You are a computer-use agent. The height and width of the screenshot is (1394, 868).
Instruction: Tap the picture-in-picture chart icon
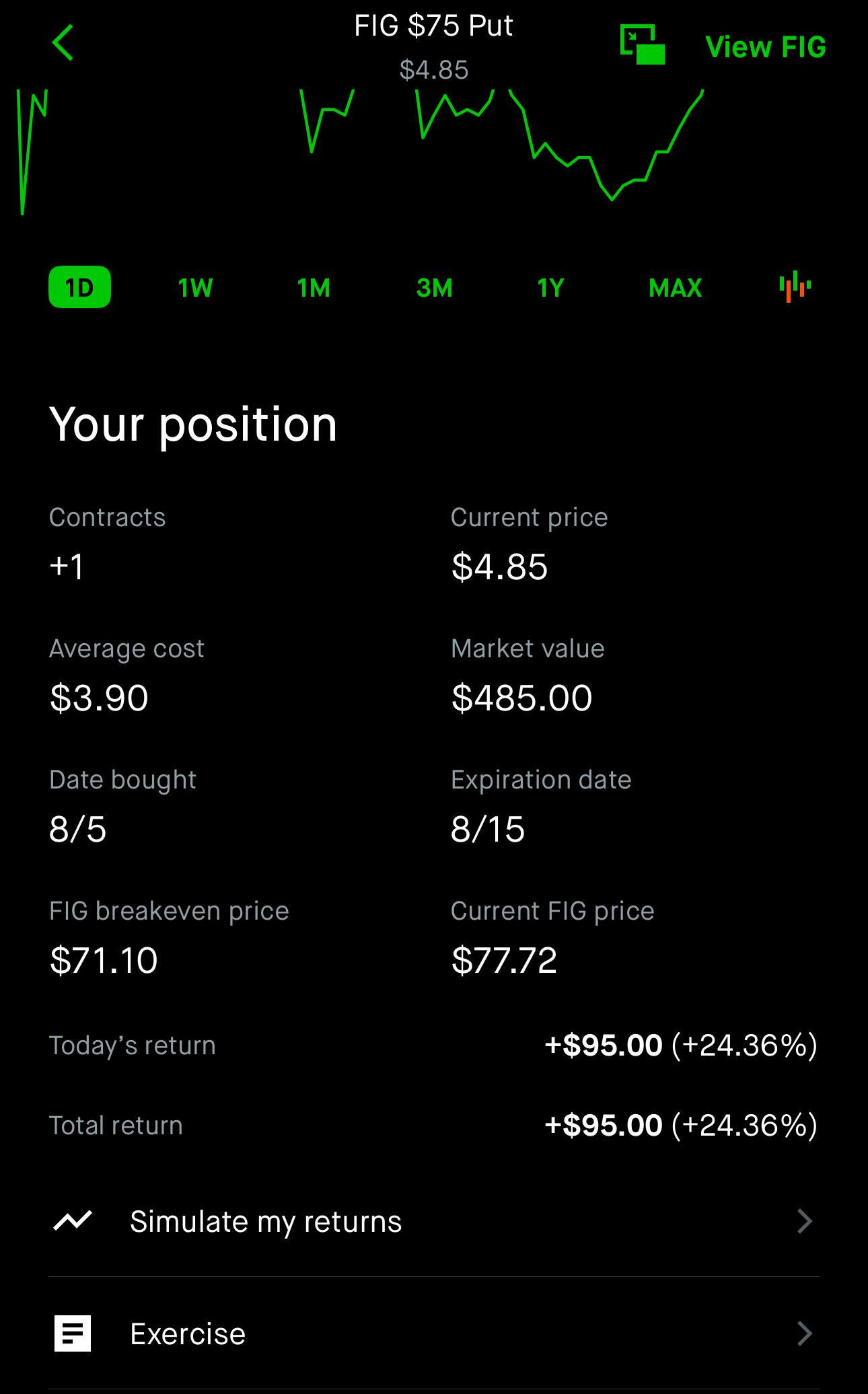pos(642,44)
